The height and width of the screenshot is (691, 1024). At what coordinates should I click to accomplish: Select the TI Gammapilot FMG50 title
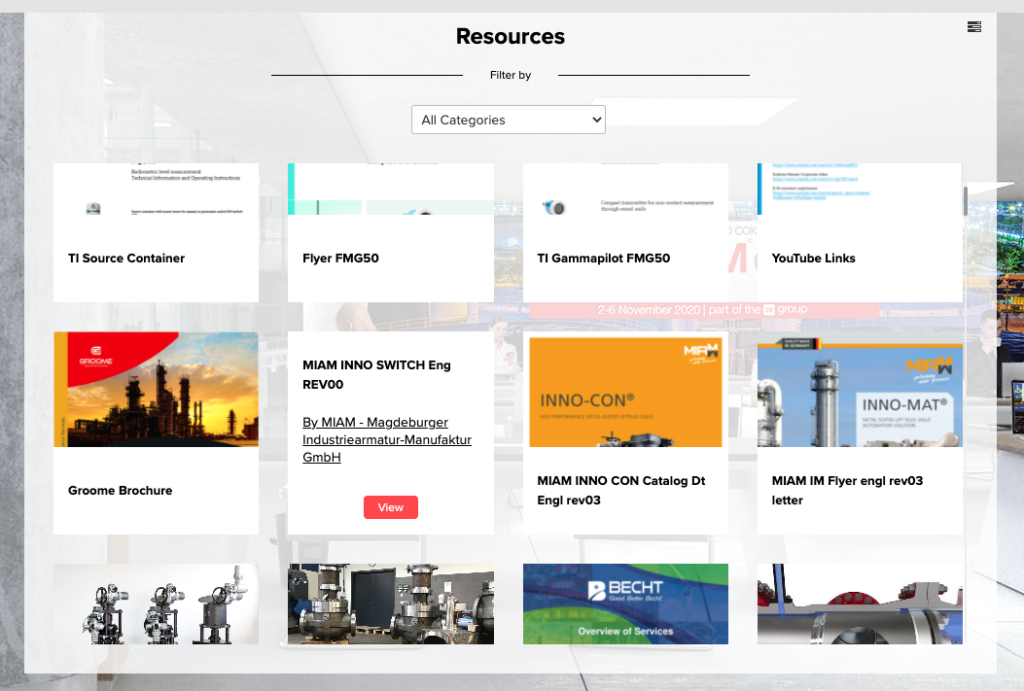click(603, 258)
